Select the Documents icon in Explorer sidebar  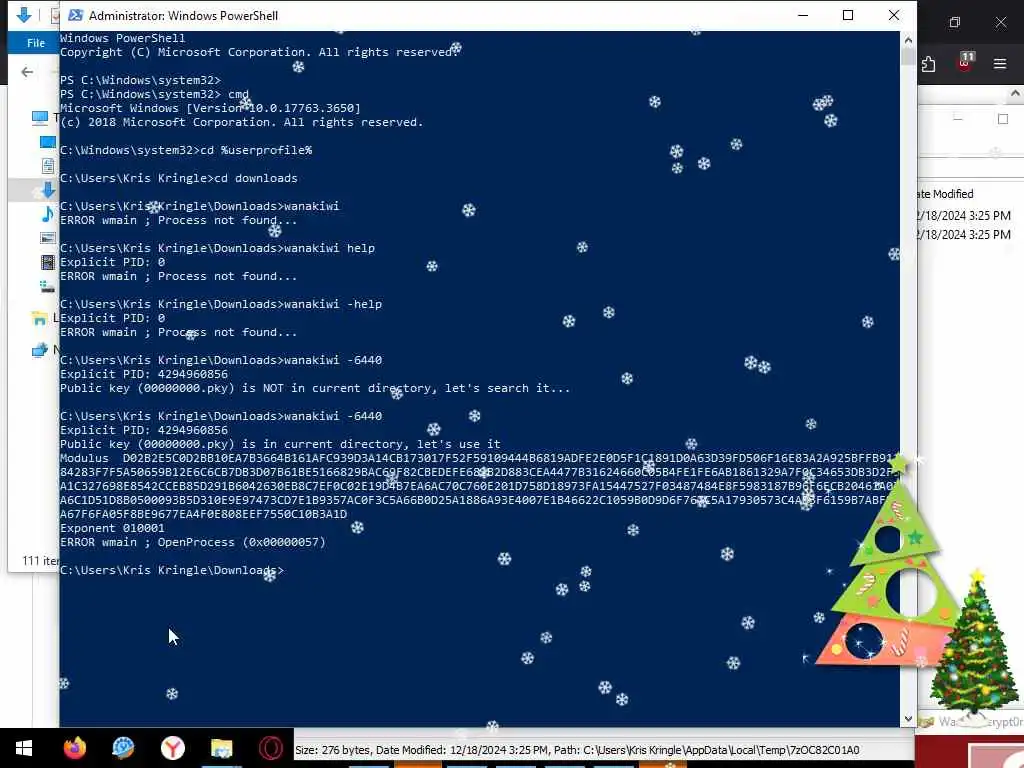pos(48,166)
